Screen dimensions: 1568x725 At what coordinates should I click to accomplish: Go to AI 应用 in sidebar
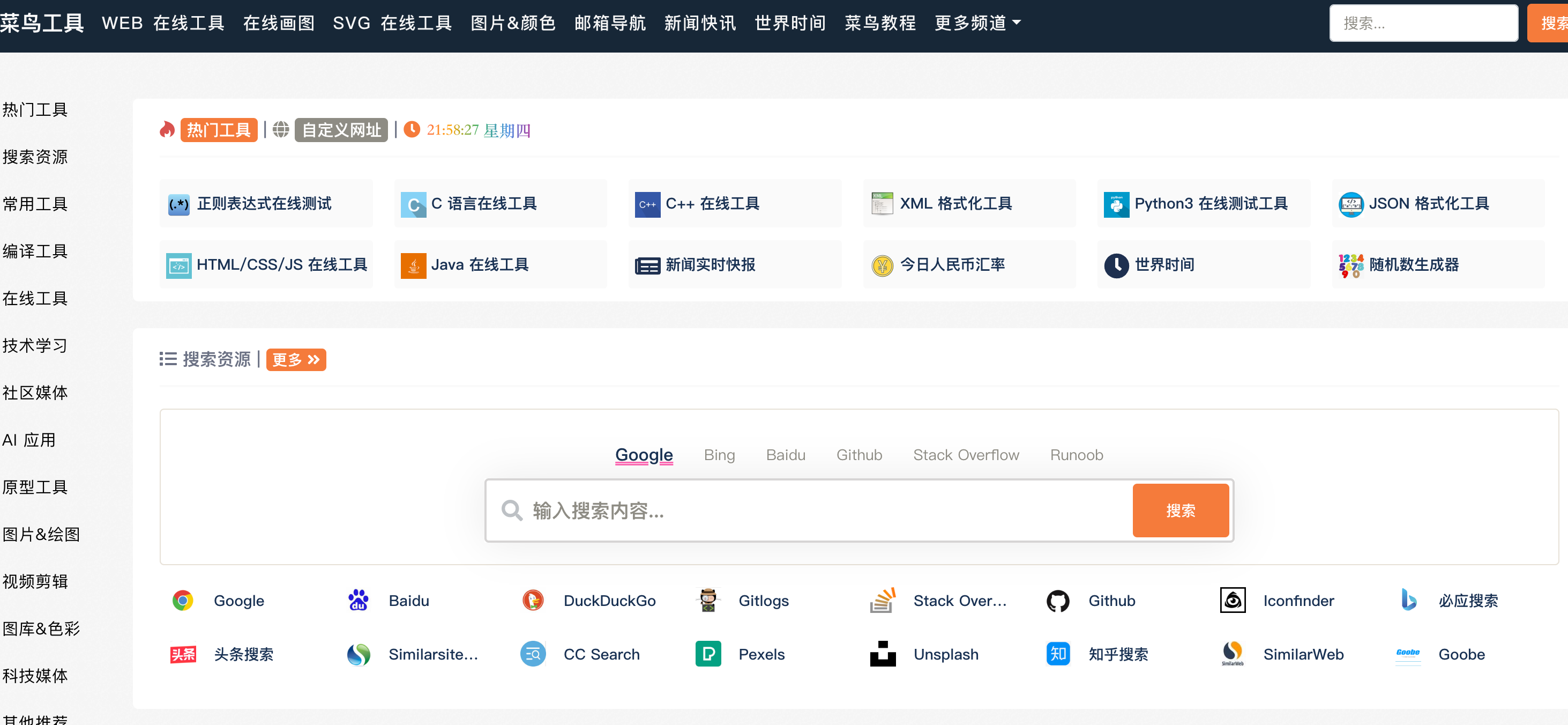point(29,440)
